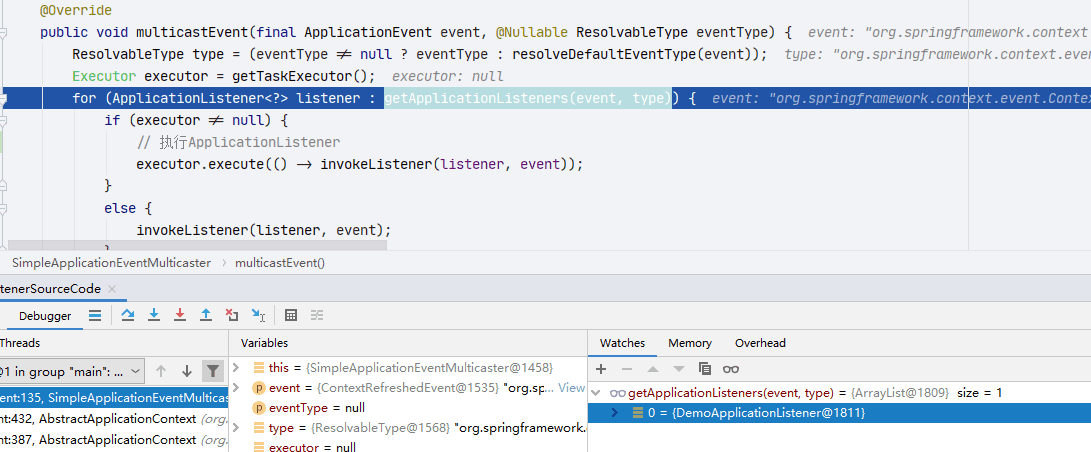The image size is (1091, 452).
Task: Toggle the threads layout lines icon
Action: click(95, 315)
